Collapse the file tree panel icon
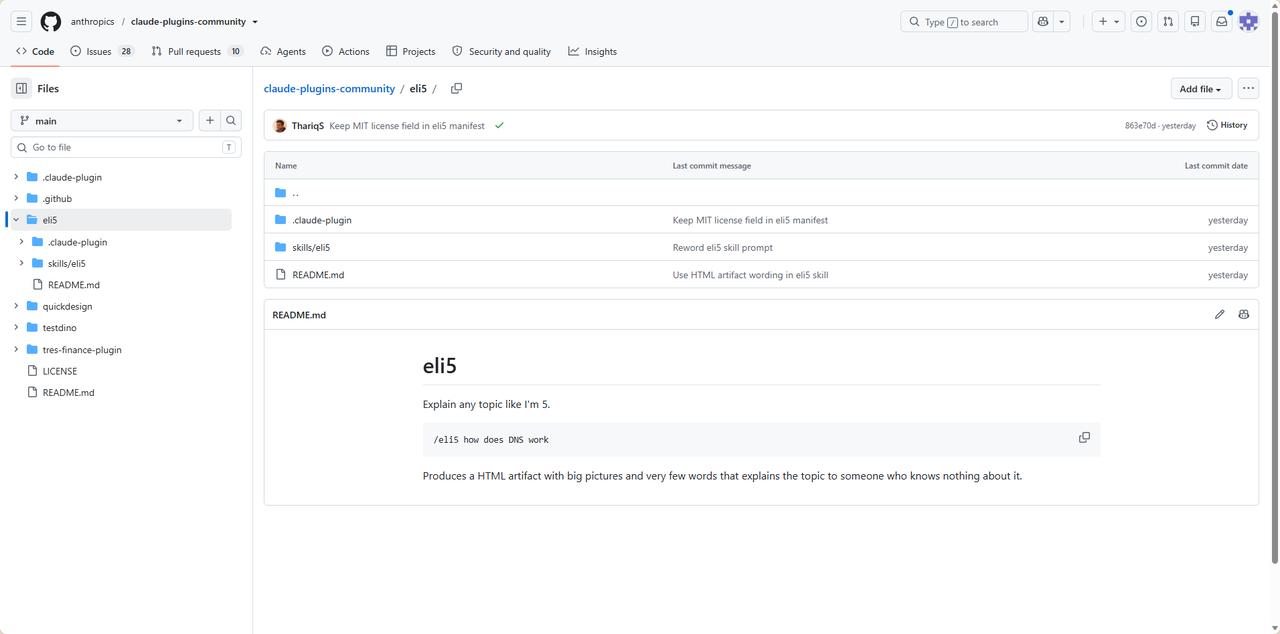1280x634 pixels. click(21, 88)
